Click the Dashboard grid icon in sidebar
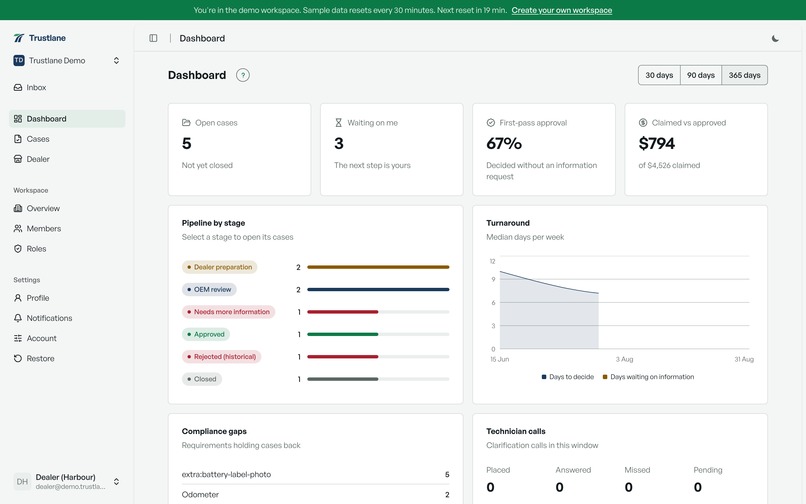The height and width of the screenshot is (504, 806). pos(18,119)
